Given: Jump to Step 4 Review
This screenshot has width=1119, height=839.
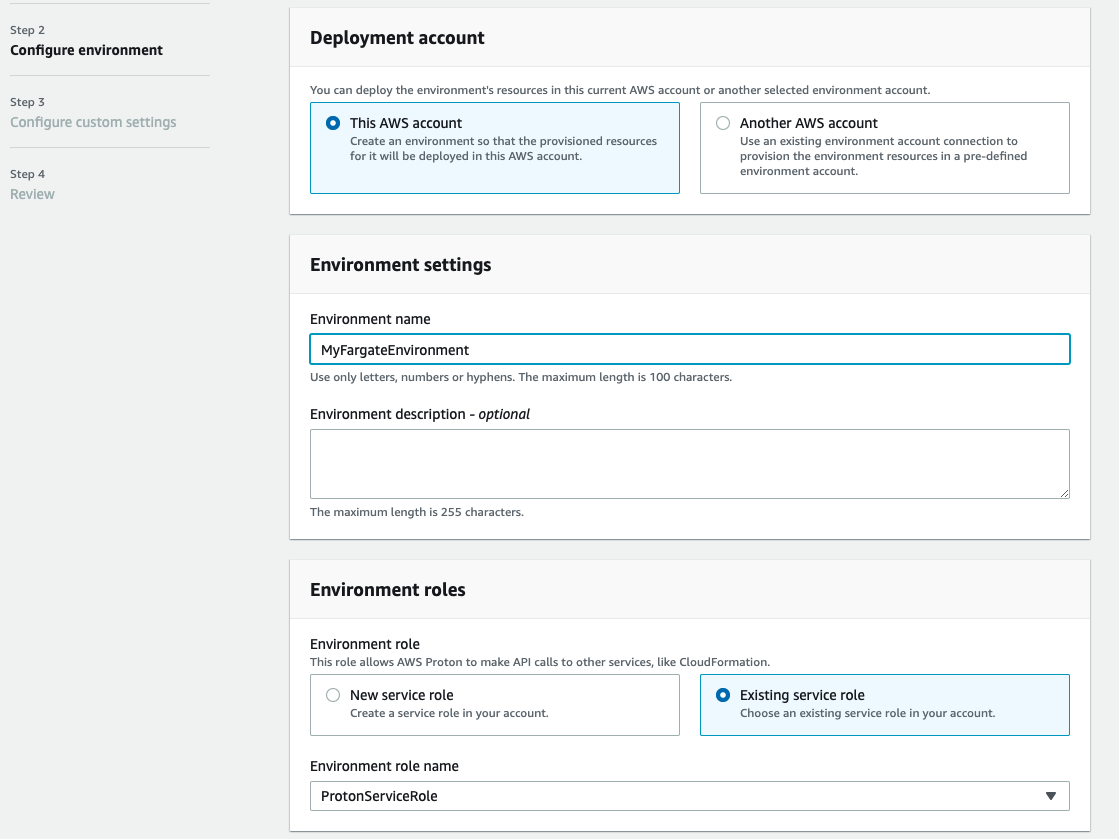Looking at the screenshot, I should pos(32,194).
